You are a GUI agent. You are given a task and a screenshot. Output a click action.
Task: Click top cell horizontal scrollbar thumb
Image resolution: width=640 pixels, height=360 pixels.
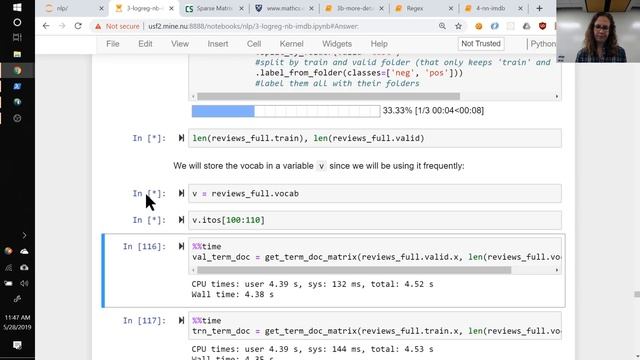coord(329,96)
